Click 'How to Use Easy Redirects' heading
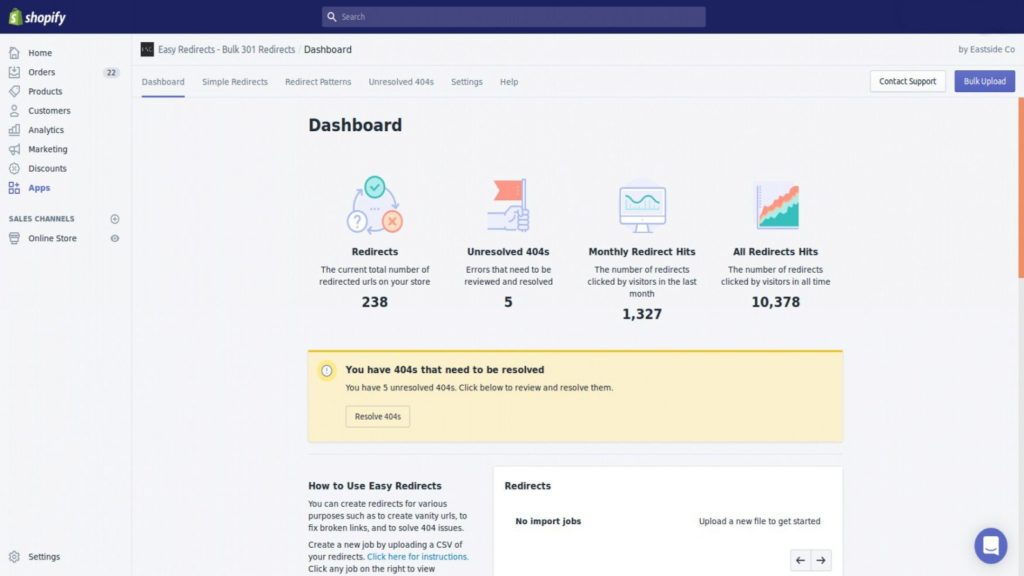The height and width of the screenshot is (576, 1024). point(375,486)
